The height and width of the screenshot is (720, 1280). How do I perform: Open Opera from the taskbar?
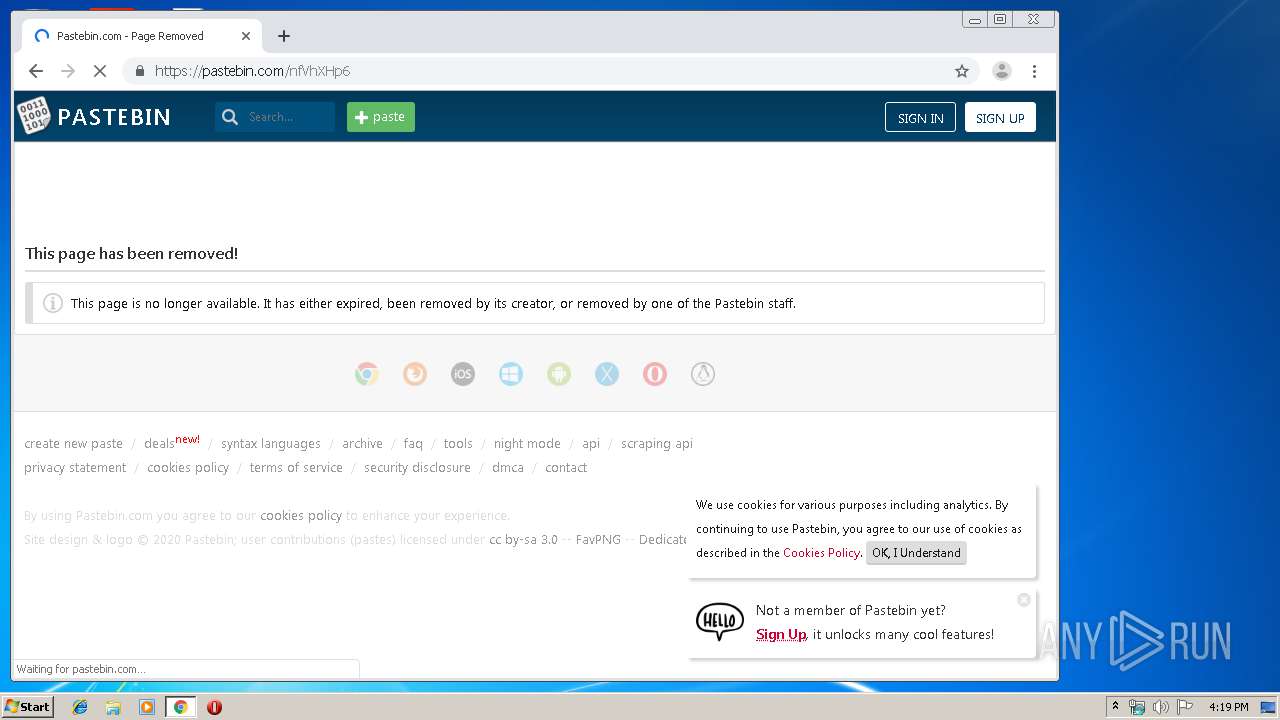pos(214,707)
